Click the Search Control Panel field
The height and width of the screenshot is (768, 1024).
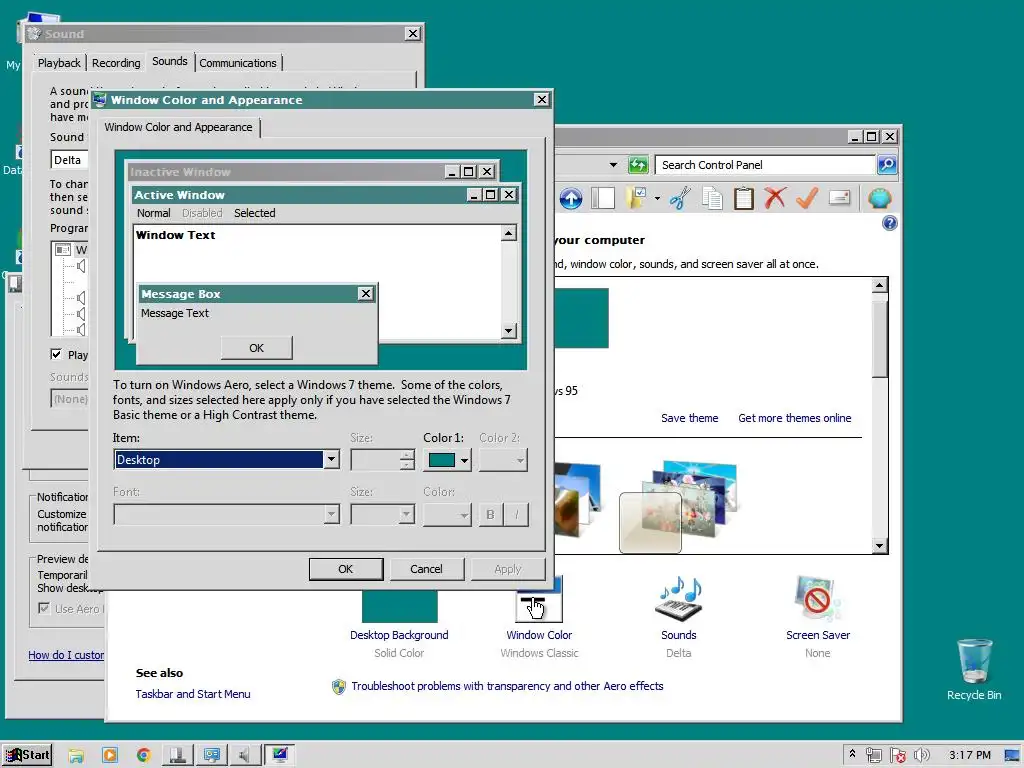[765, 165]
